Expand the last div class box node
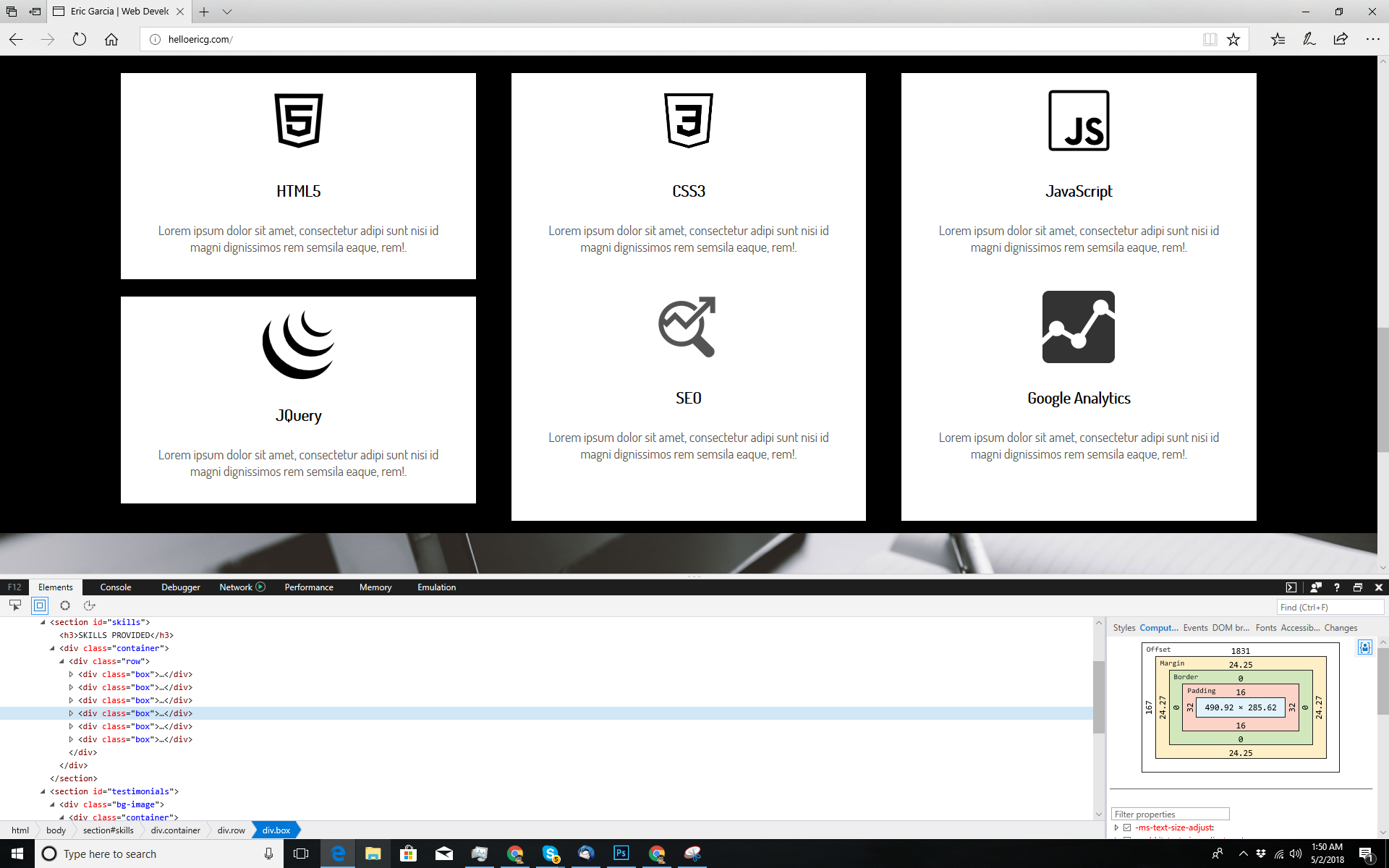The width and height of the screenshot is (1389, 868). click(71, 739)
